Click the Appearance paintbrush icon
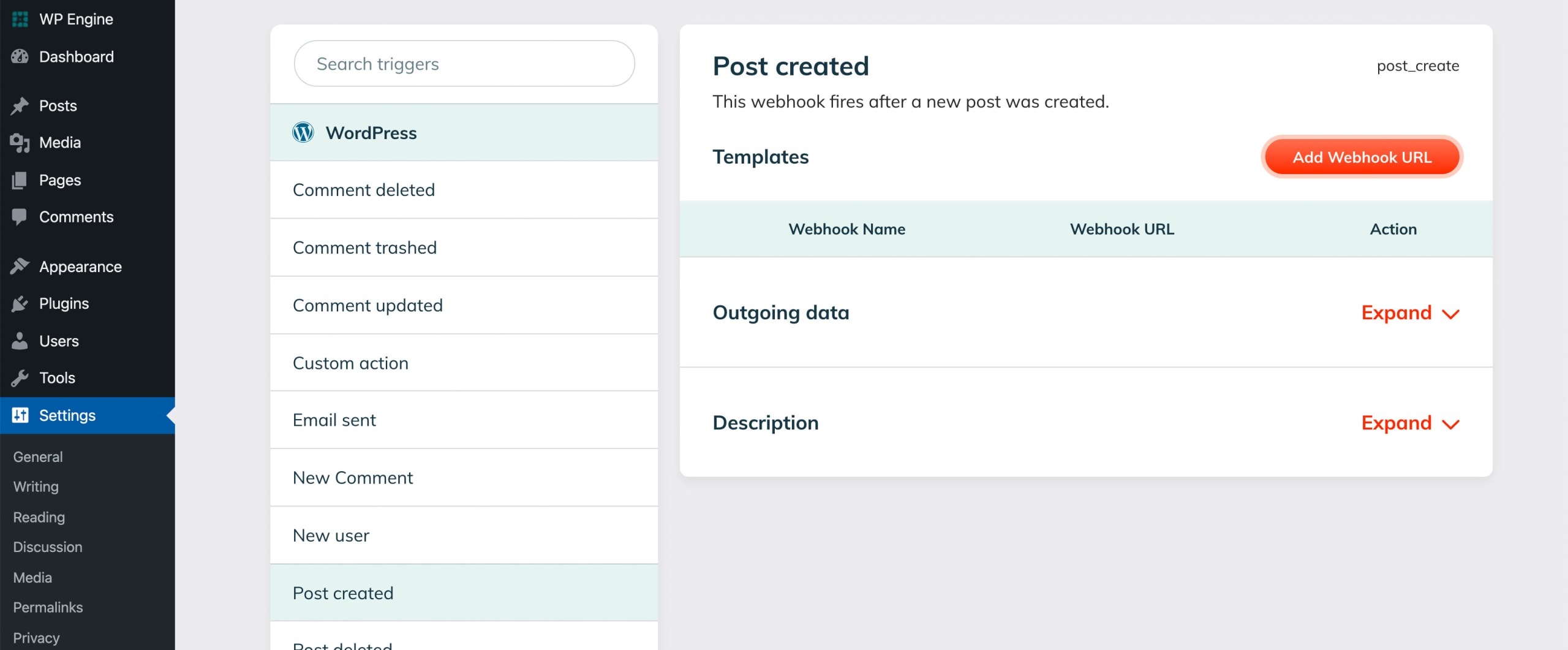The height and width of the screenshot is (650, 1568). 20,266
